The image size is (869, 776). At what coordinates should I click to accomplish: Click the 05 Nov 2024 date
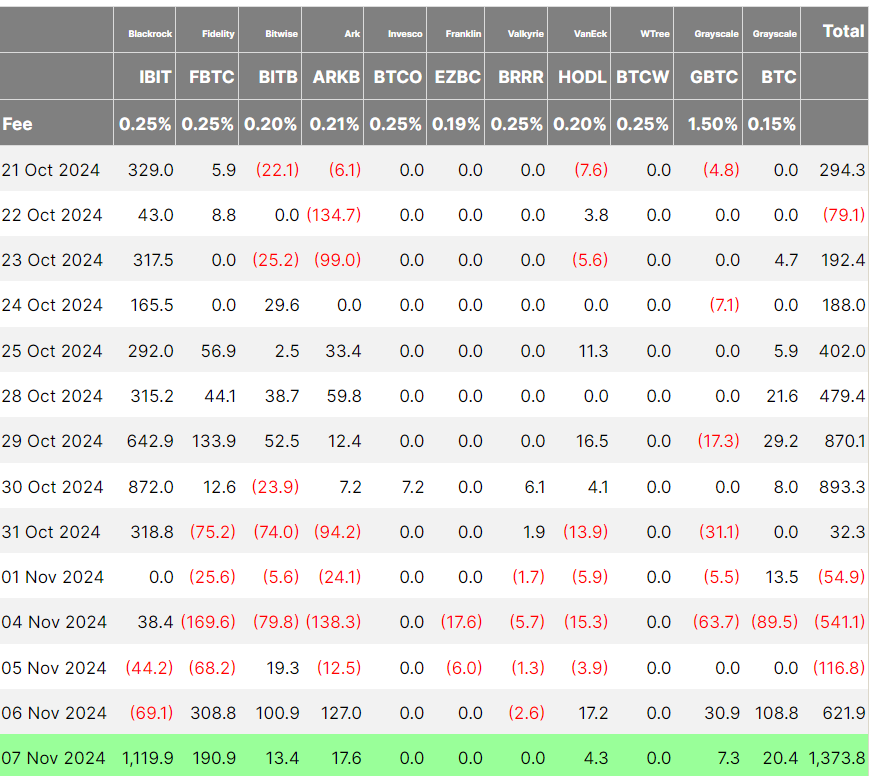coord(54,668)
